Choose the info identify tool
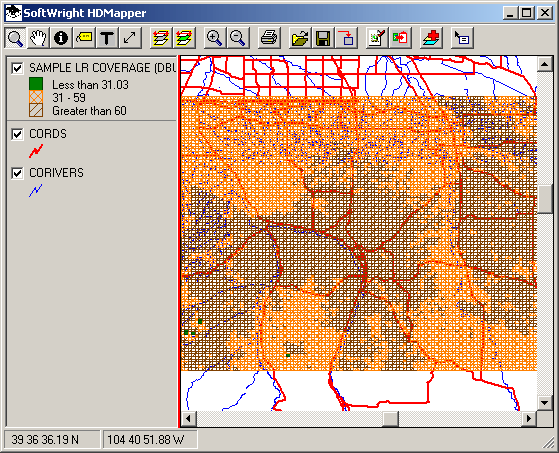Screen dimensions: 559x453 point(61,38)
